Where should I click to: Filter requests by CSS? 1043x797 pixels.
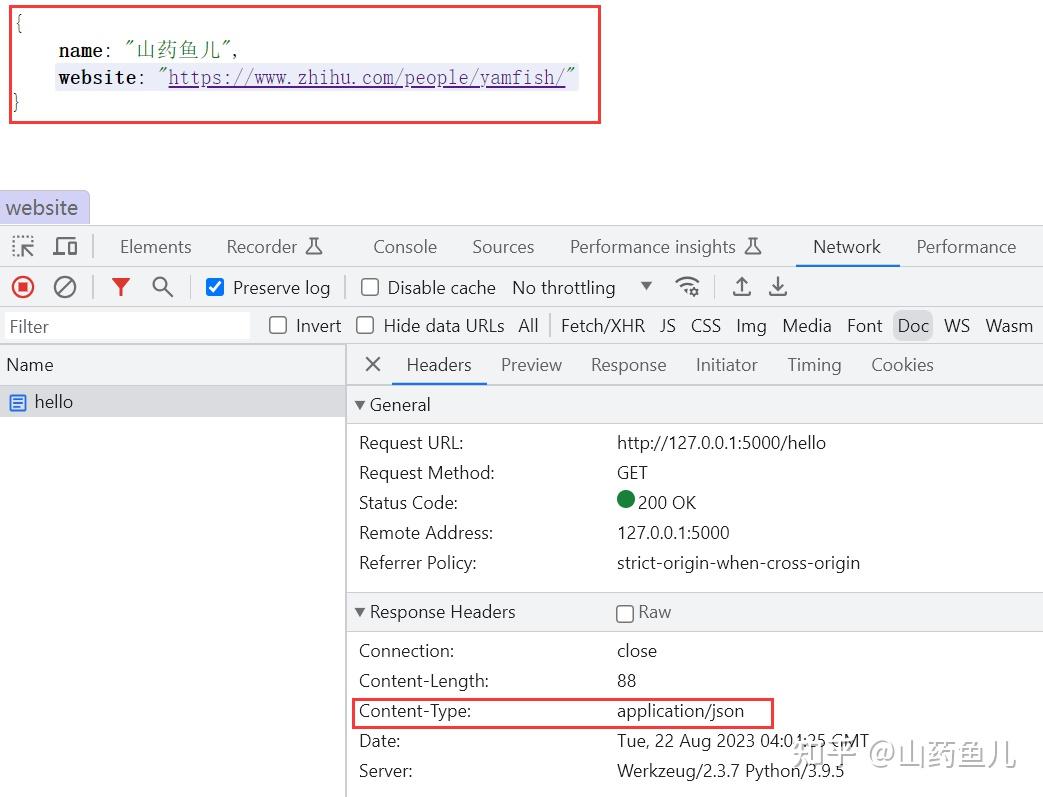[x=706, y=326]
